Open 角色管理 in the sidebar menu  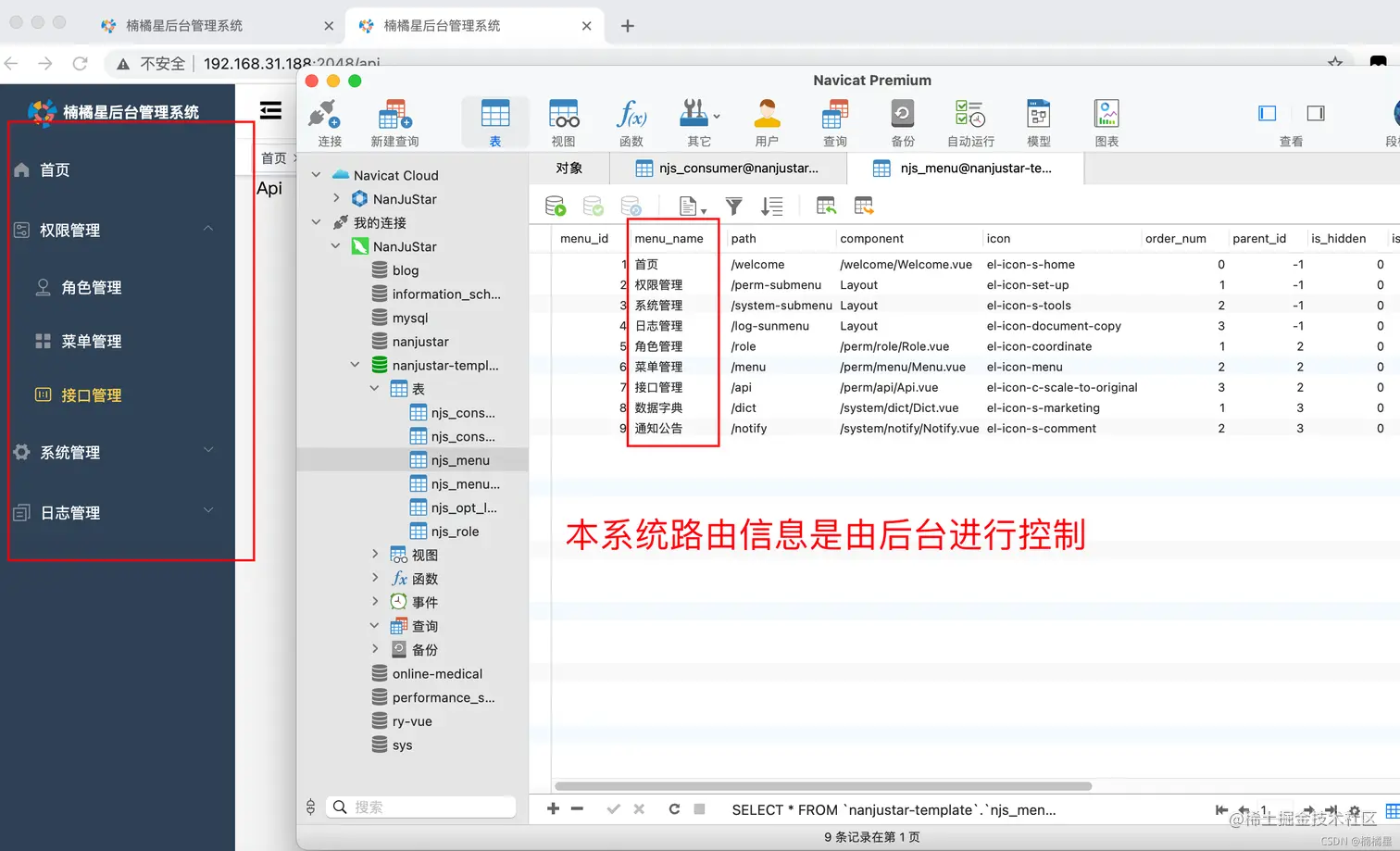click(x=94, y=287)
